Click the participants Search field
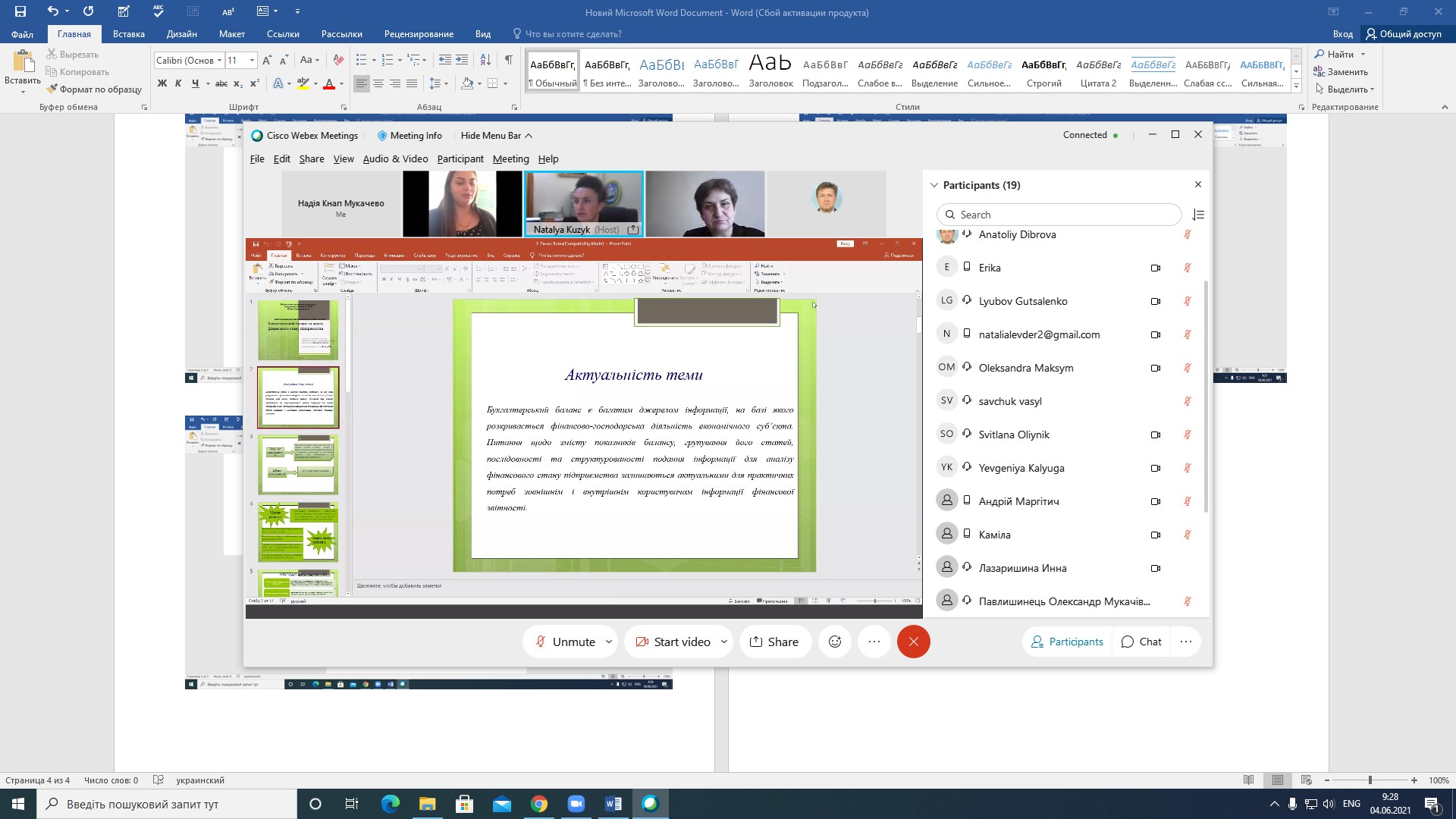1456x819 pixels. pos(1059,215)
